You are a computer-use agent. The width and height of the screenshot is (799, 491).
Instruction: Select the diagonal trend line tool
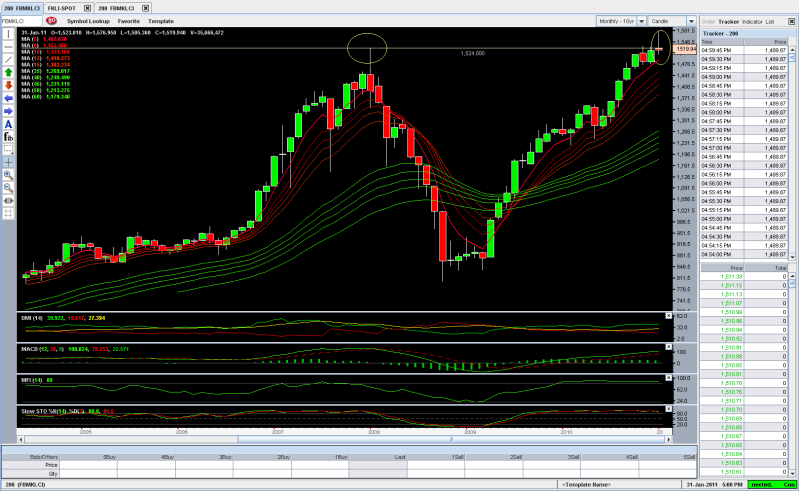(8, 60)
